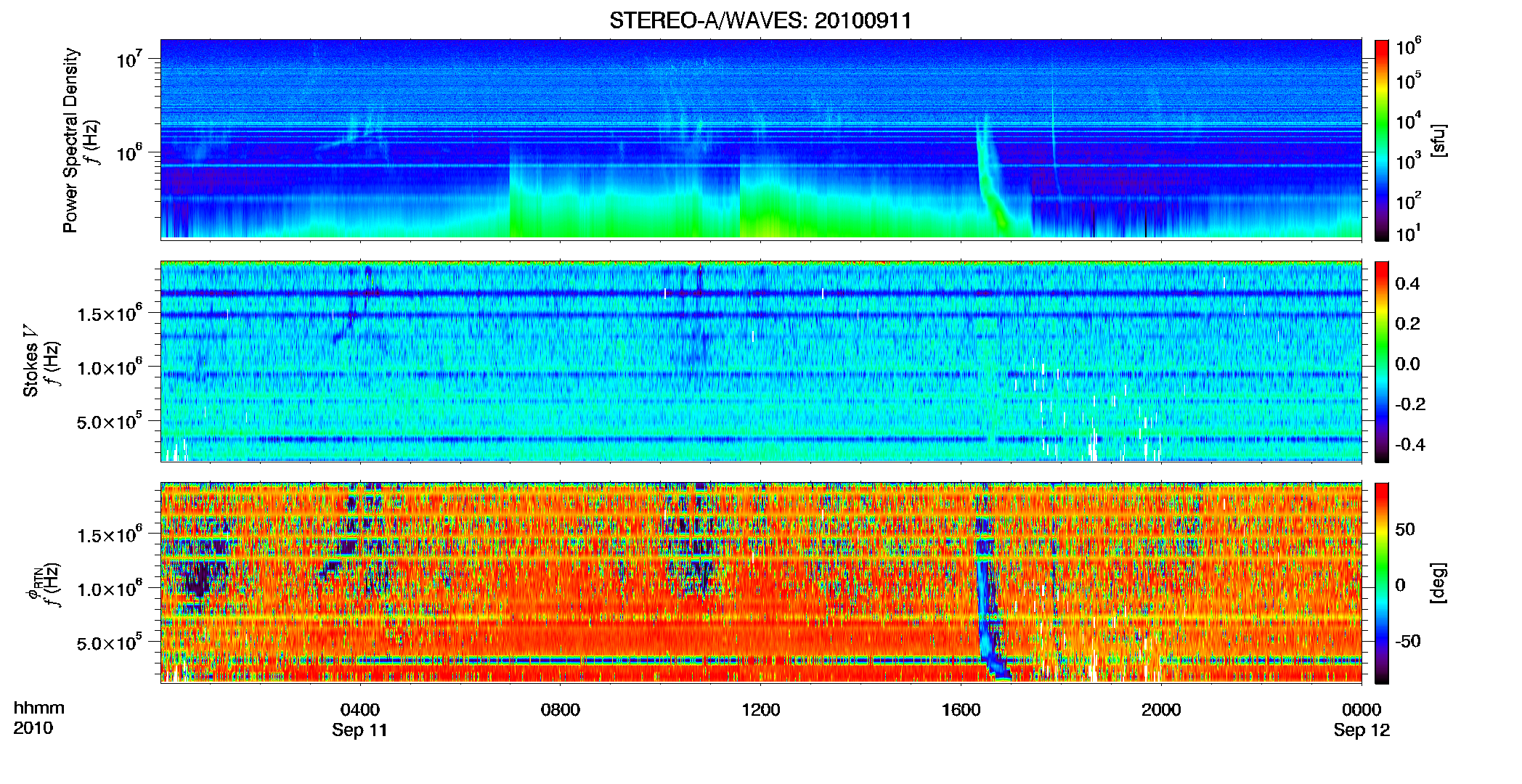Click the 50 tick on degree colorbar

(1406, 529)
